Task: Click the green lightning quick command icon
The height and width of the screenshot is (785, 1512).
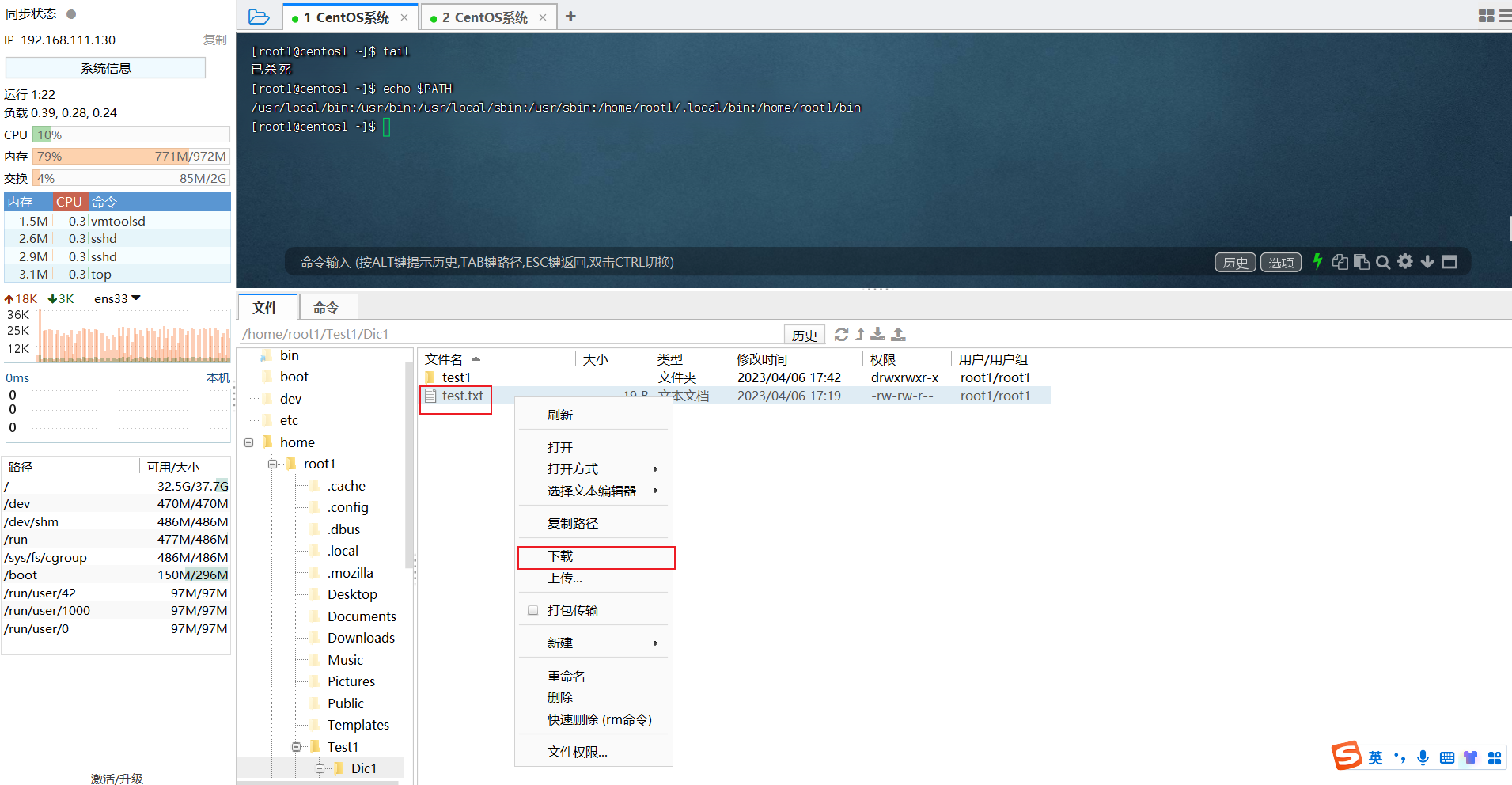Action: (x=1317, y=261)
